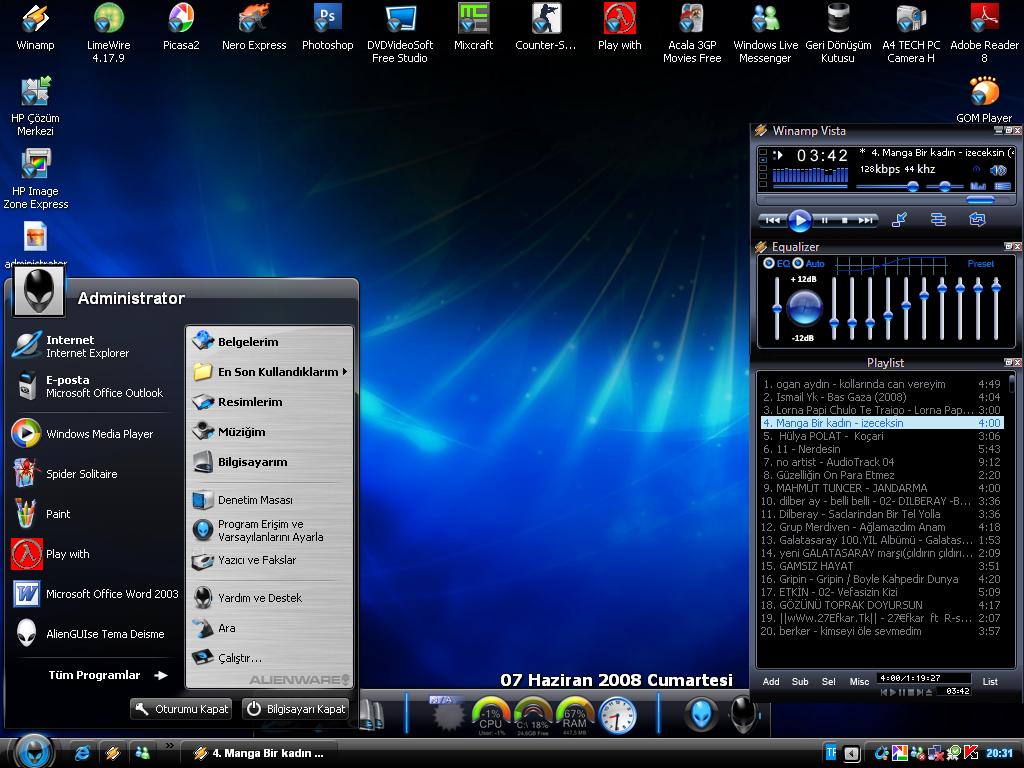This screenshot has width=1024, height=768.
Task: Launch Windows Live Messenger desktop shortcut
Action: (765, 33)
